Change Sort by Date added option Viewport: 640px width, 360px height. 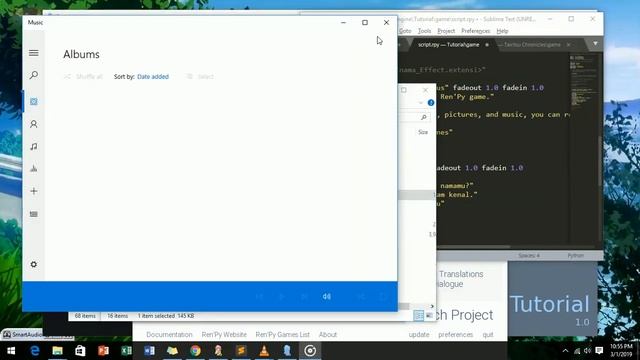point(153,77)
